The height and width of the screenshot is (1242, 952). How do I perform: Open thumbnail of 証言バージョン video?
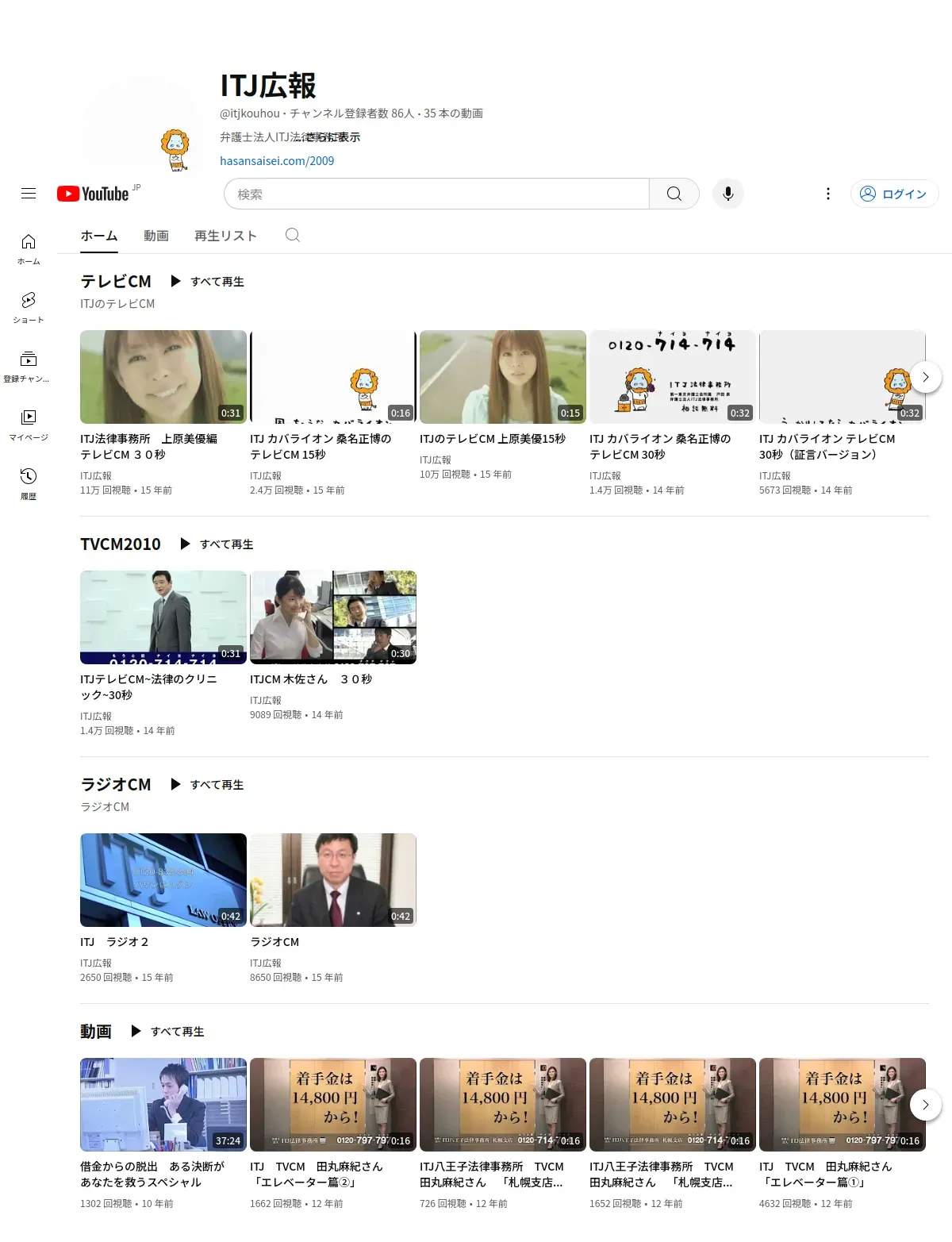pyautogui.click(x=843, y=377)
